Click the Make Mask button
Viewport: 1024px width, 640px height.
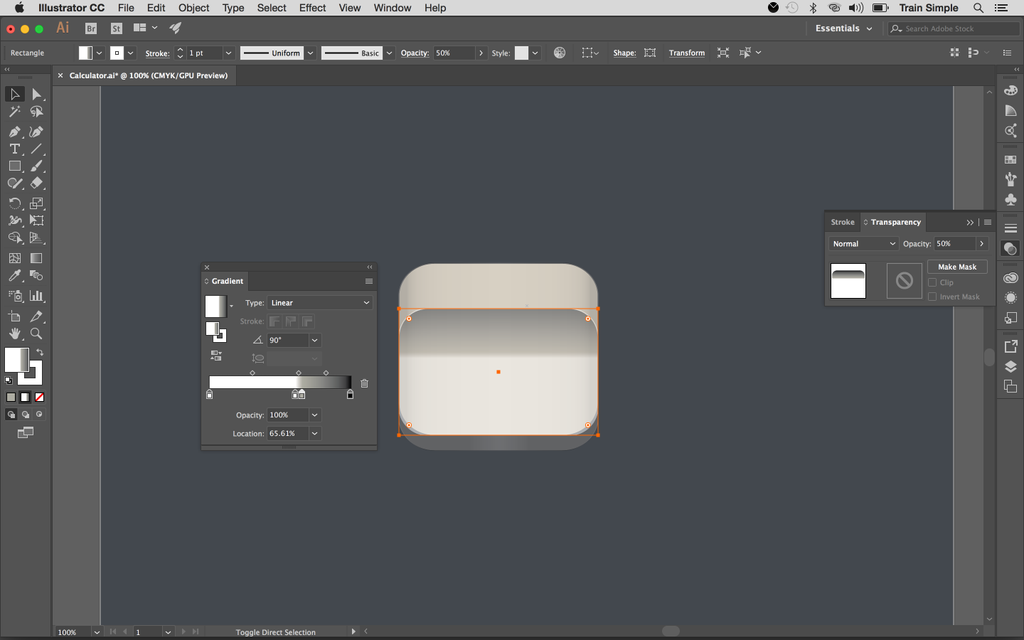[957, 266]
